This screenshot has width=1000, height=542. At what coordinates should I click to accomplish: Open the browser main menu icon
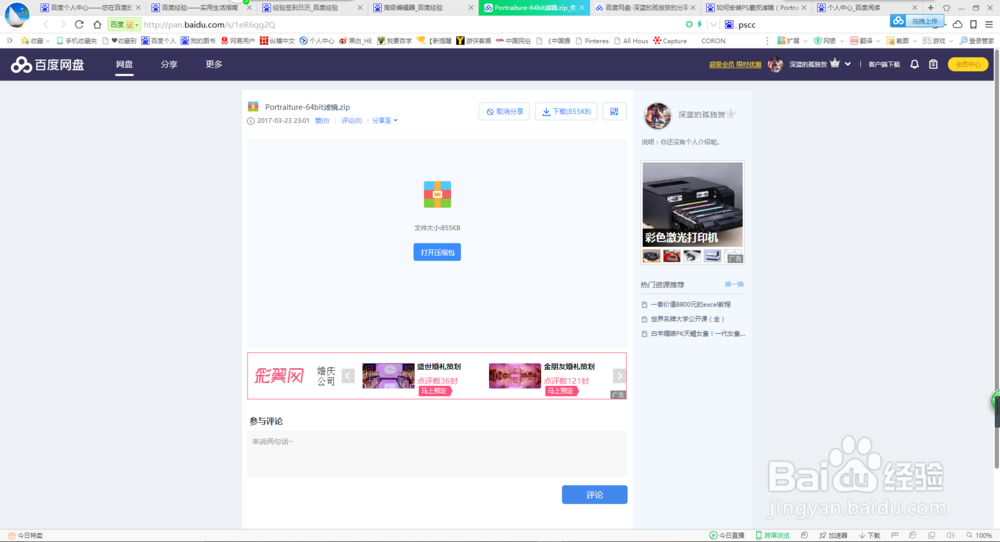pos(989,24)
